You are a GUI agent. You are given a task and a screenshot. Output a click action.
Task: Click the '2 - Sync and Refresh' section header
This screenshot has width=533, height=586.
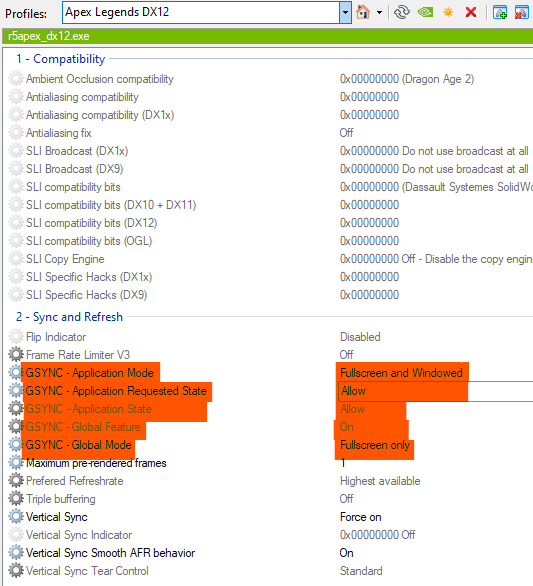pos(69,317)
